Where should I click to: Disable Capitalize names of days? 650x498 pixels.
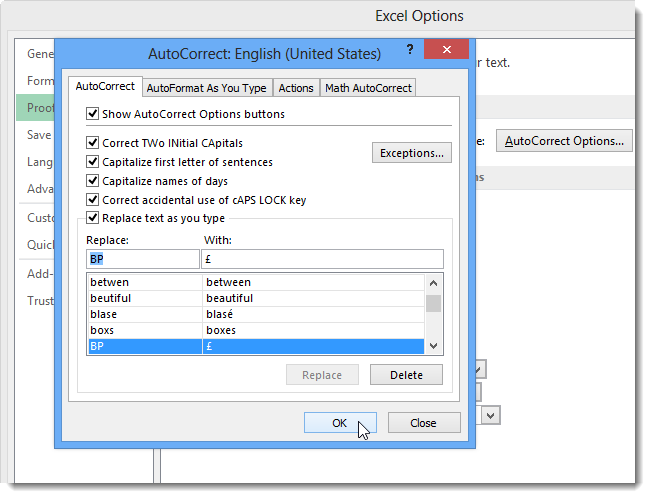tap(92, 181)
